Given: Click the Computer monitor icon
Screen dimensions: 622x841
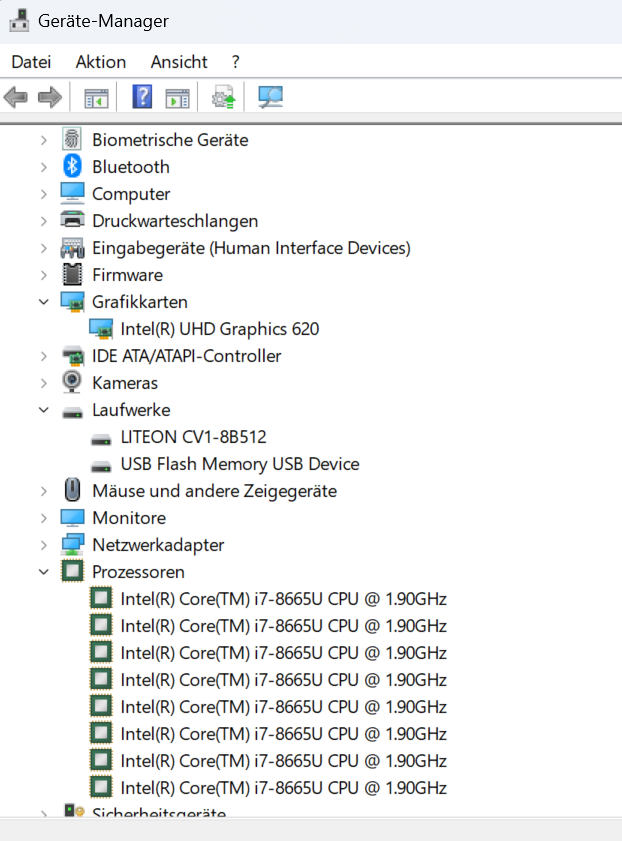Looking at the screenshot, I should pos(72,194).
